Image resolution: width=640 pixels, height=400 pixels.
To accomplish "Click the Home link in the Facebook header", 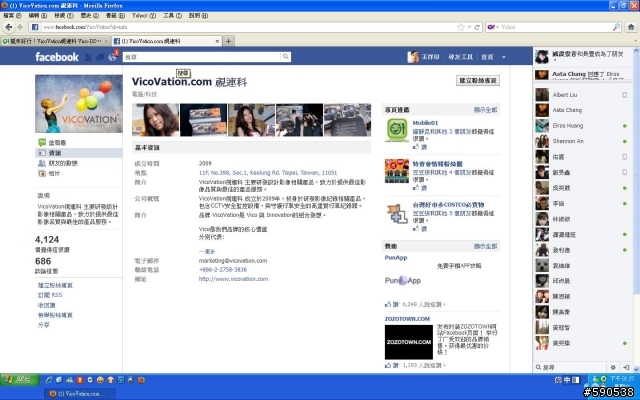I will [x=487, y=57].
